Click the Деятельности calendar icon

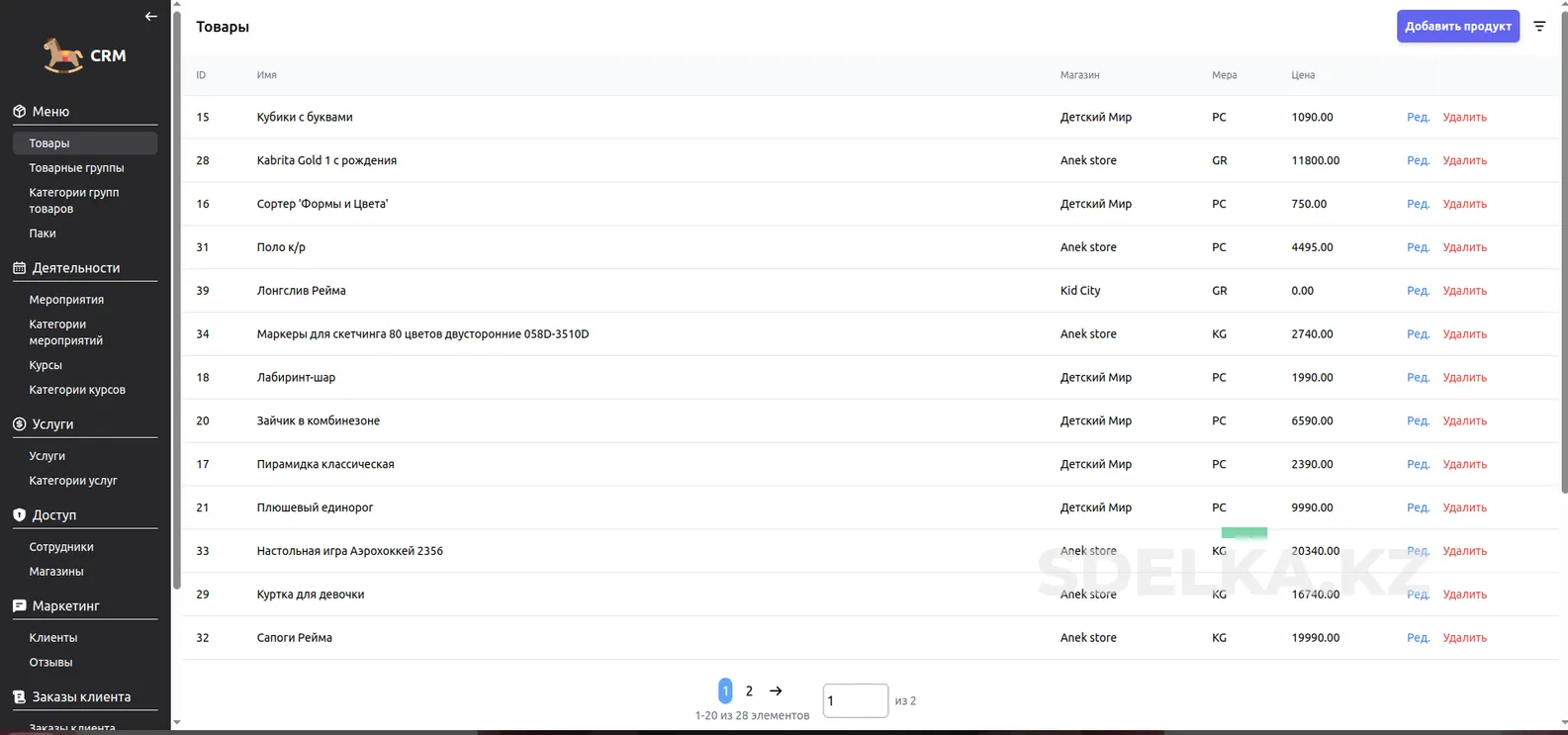click(19, 268)
